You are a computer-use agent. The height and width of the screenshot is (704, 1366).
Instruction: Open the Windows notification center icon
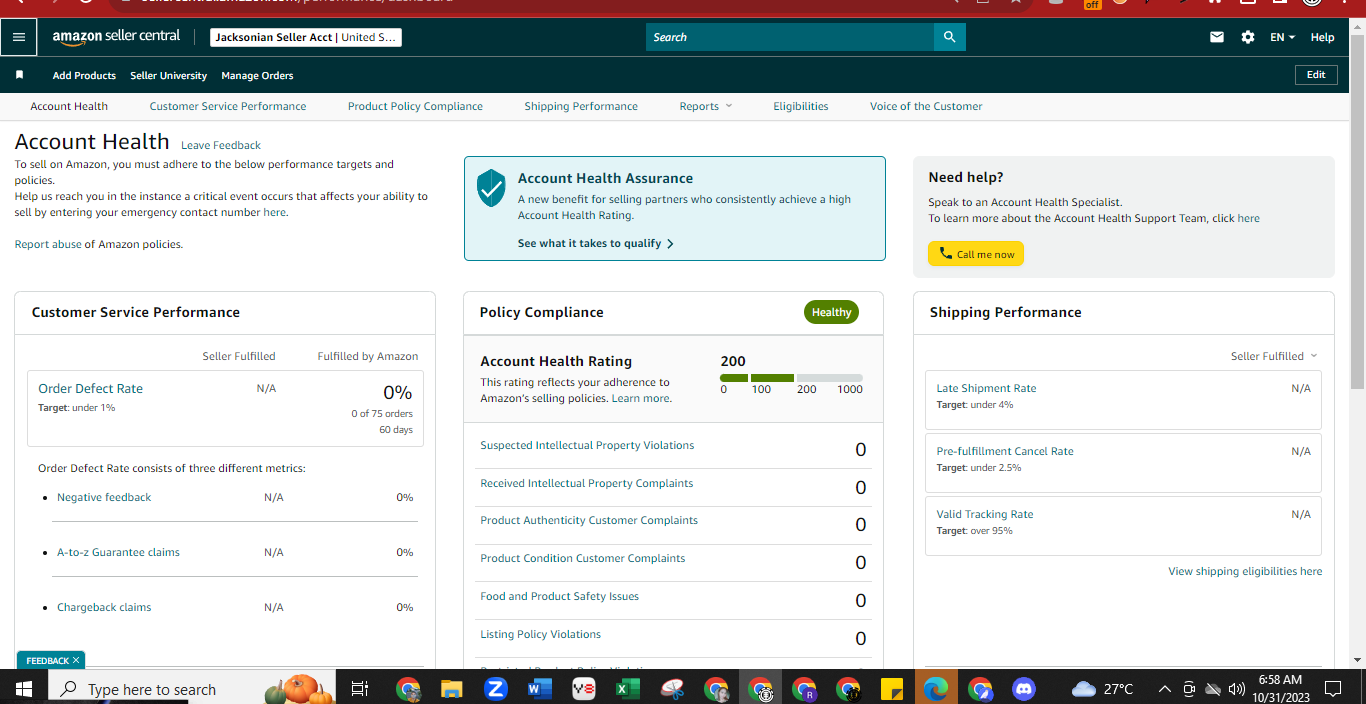pyautogui.click(x=1332, y=689)
